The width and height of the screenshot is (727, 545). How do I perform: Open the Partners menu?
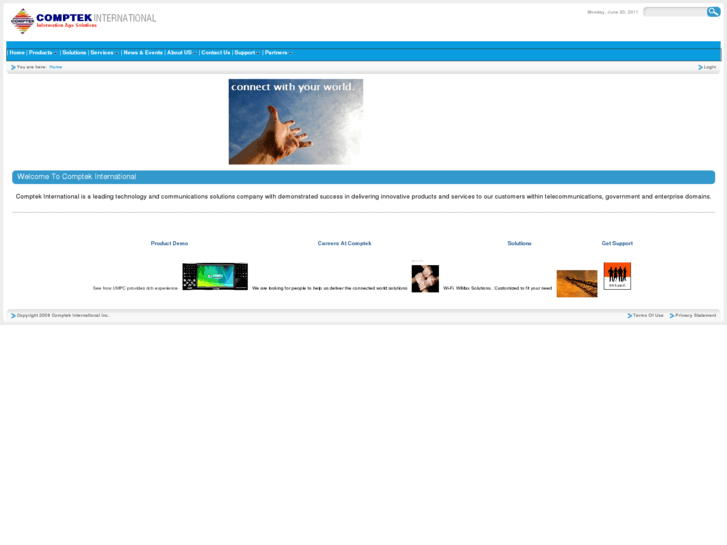tap(276, 53)
